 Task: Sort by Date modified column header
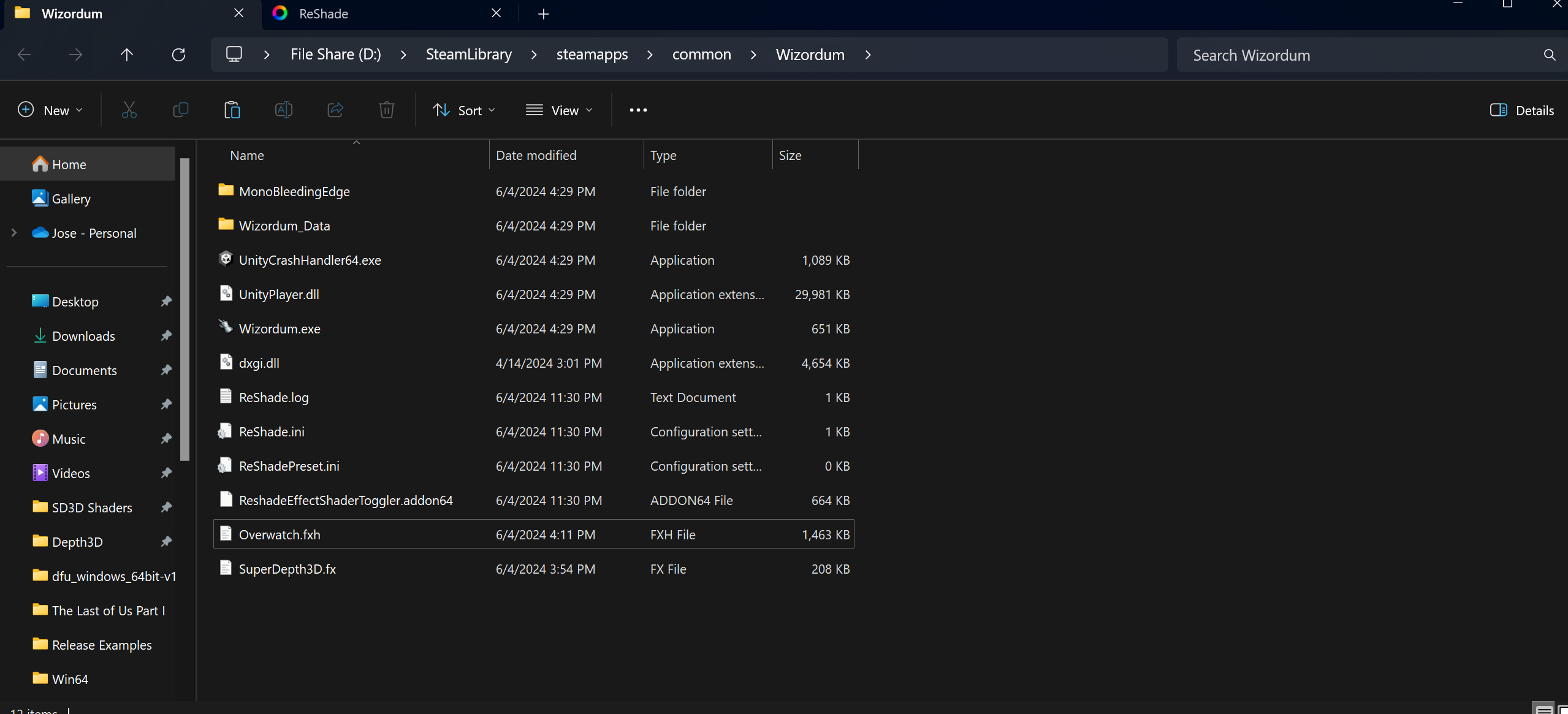click(x=566, y=156)
